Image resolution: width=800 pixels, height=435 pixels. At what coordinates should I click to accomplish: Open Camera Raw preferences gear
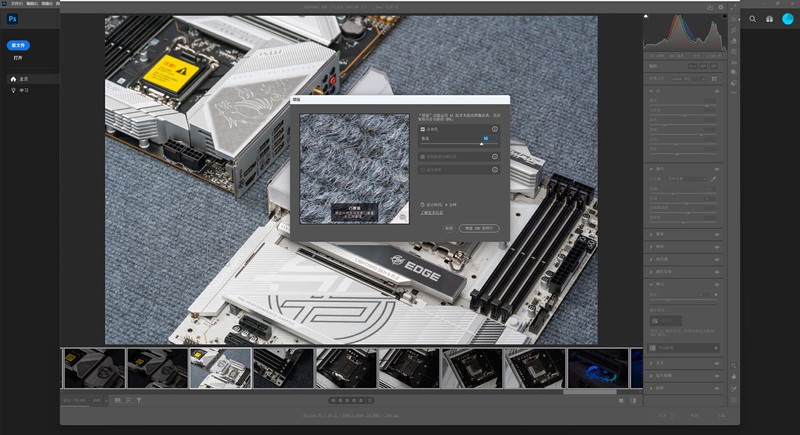(x=721, y=7)
